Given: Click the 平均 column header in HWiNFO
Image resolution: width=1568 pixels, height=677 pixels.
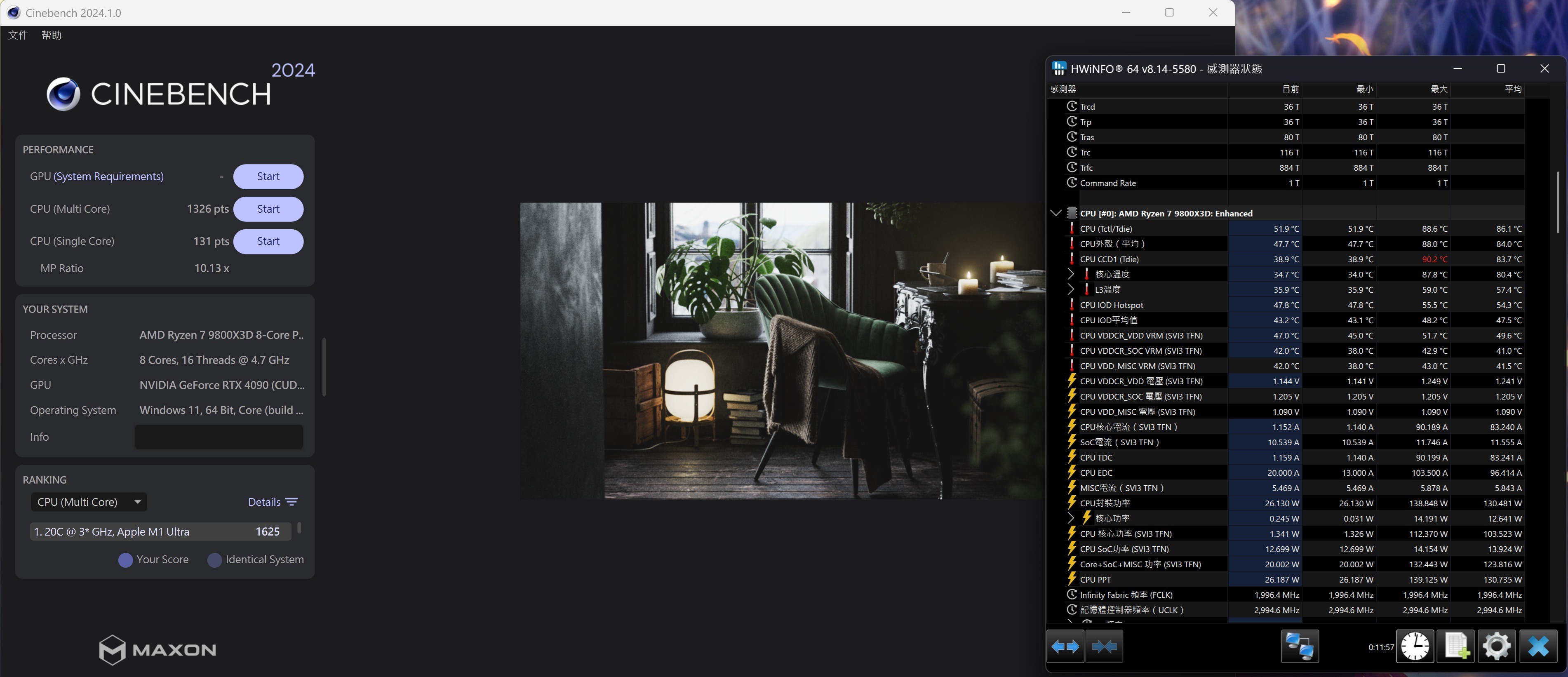Looking at the screenshot, I should tap(1488, 89).
